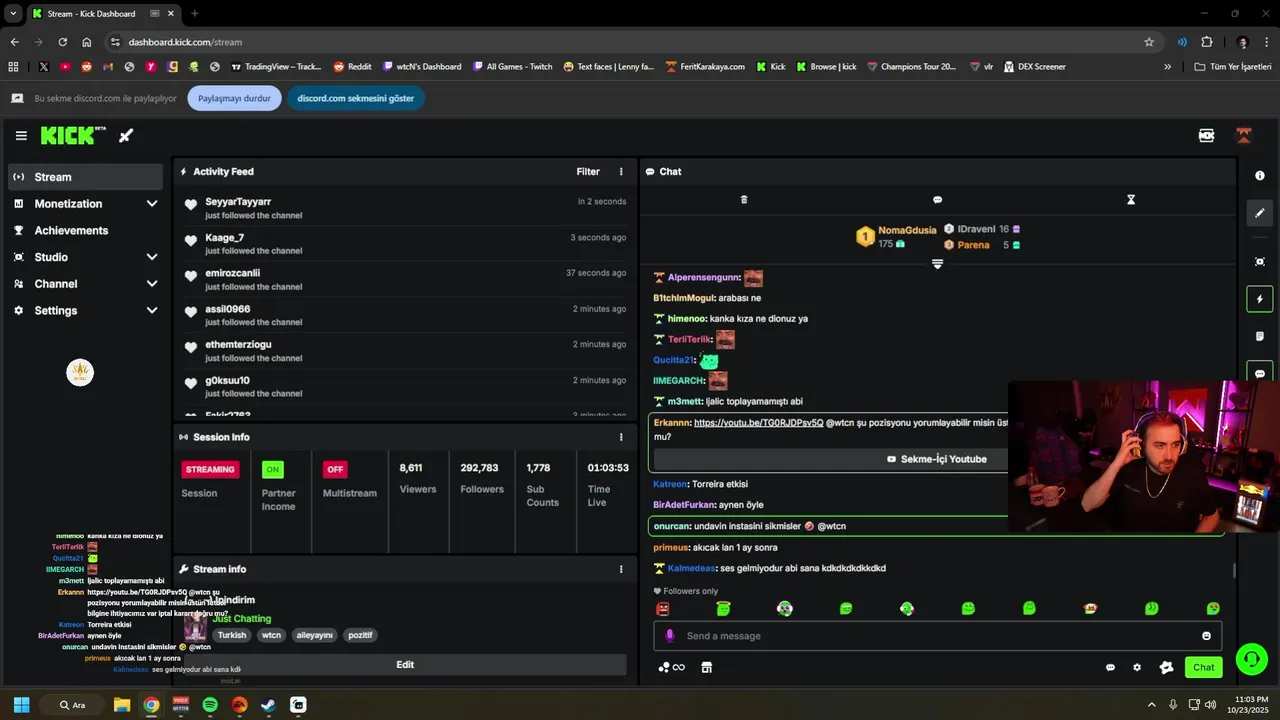Click the green headset support button
This screenshot has width=1280, height=720.
click(1251, 659)
